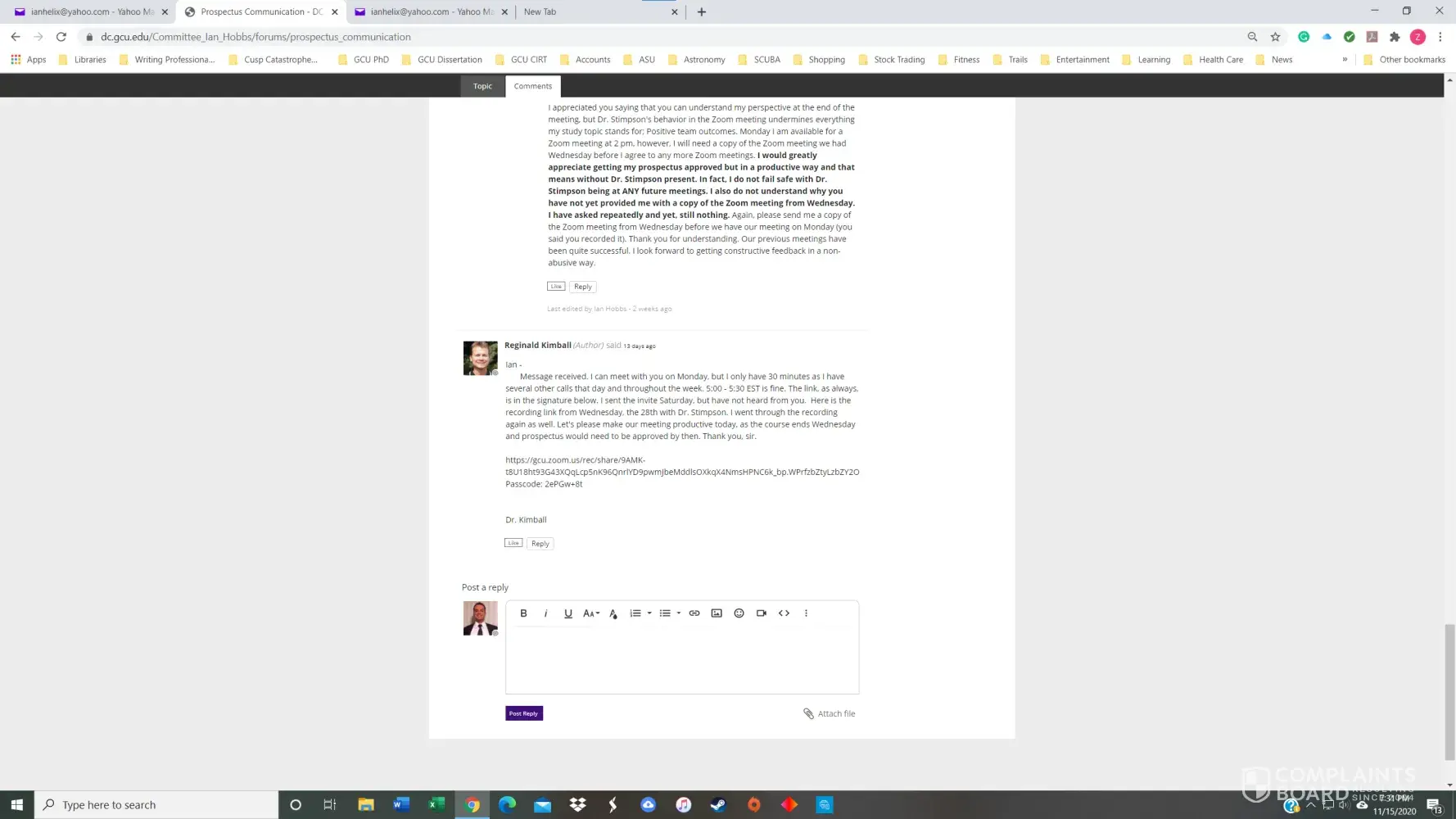Reload the current page

point(61,37)
